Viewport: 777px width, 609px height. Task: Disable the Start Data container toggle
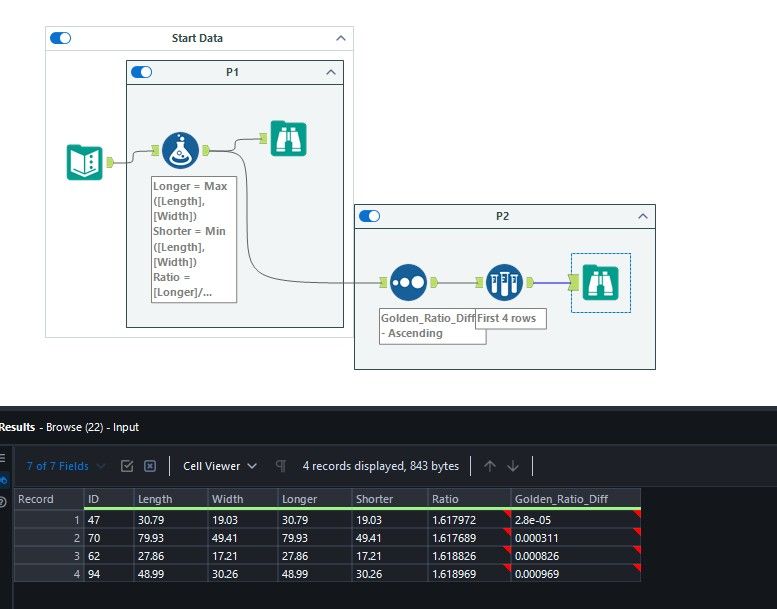click(x=60, y=38)
